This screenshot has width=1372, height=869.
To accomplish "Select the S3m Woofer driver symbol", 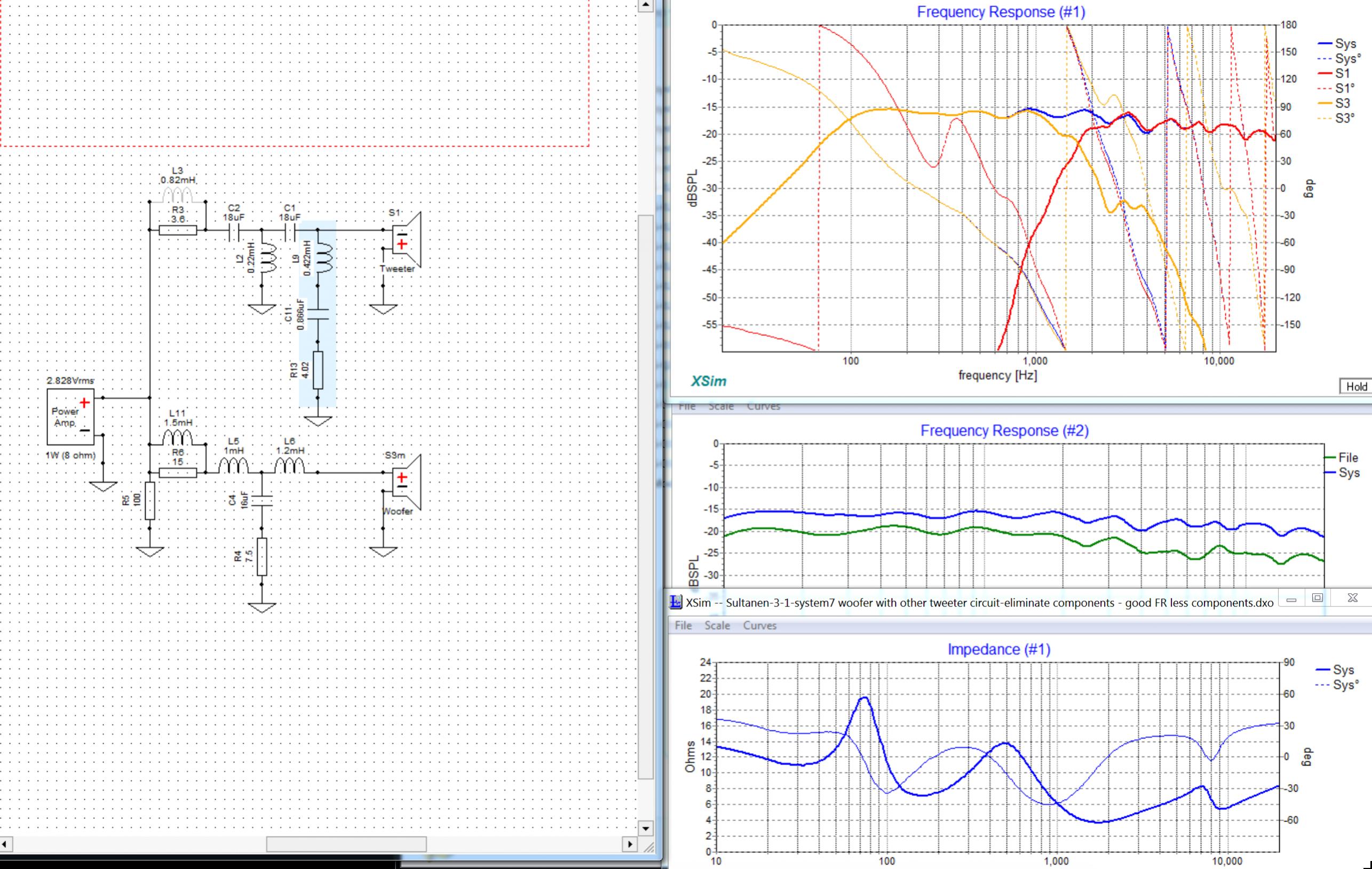I will pos(407,482).
